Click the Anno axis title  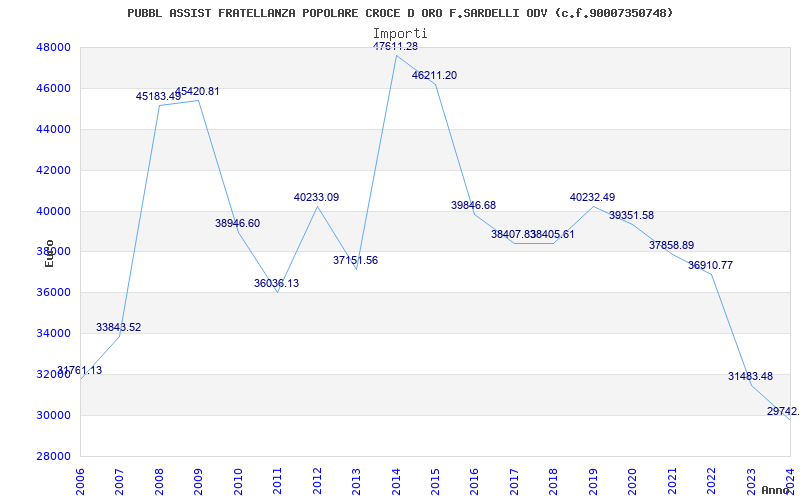[x=775, y=490]
